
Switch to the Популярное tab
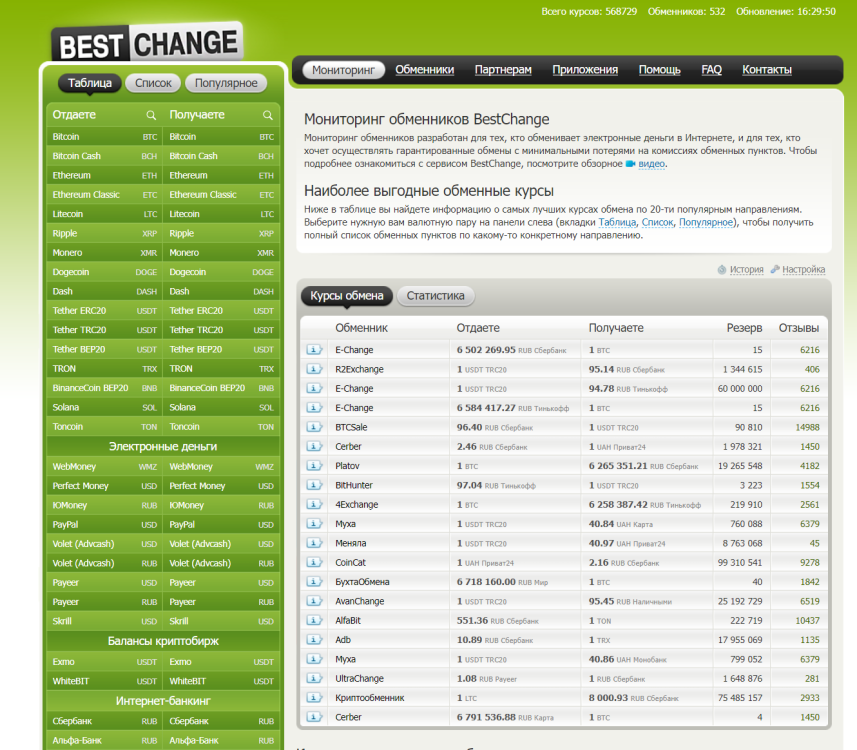(226, 83)
